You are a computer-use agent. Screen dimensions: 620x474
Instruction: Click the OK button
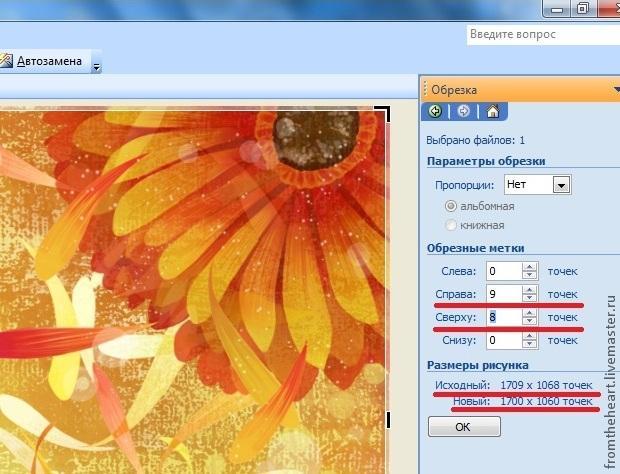pos(464,427)
